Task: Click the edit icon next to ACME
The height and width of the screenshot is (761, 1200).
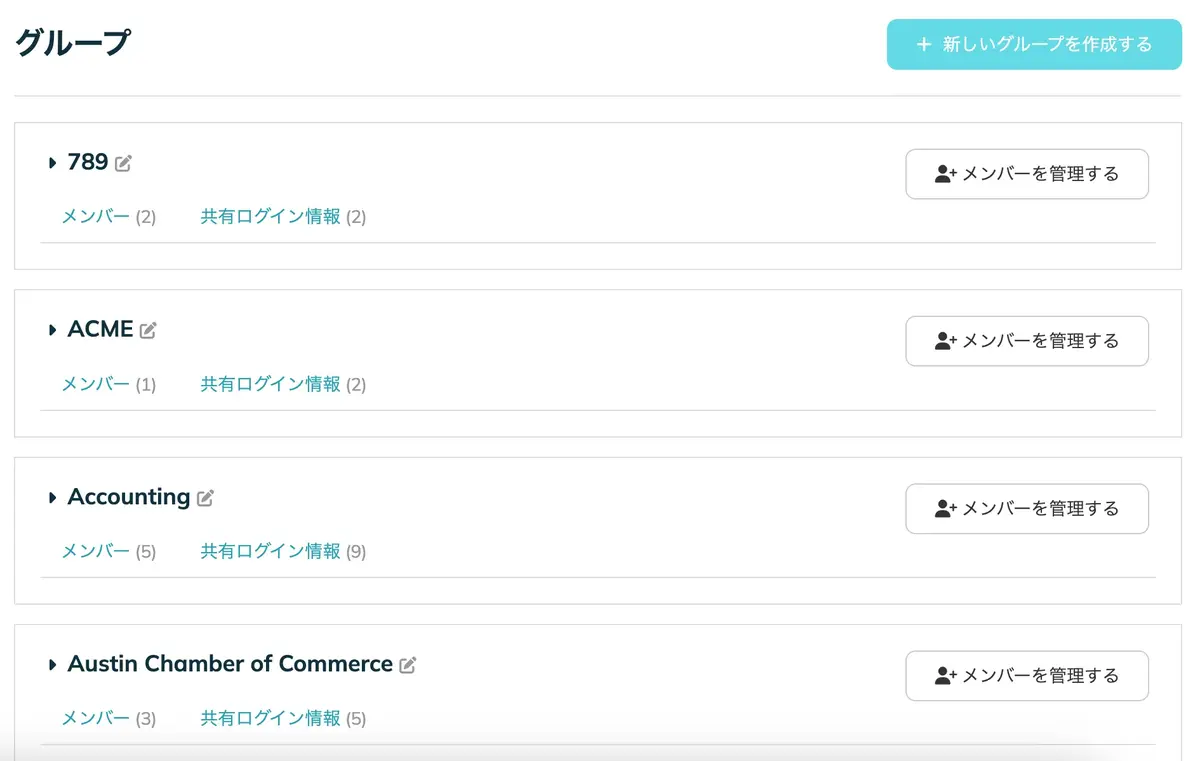Action: pos(148,330)
